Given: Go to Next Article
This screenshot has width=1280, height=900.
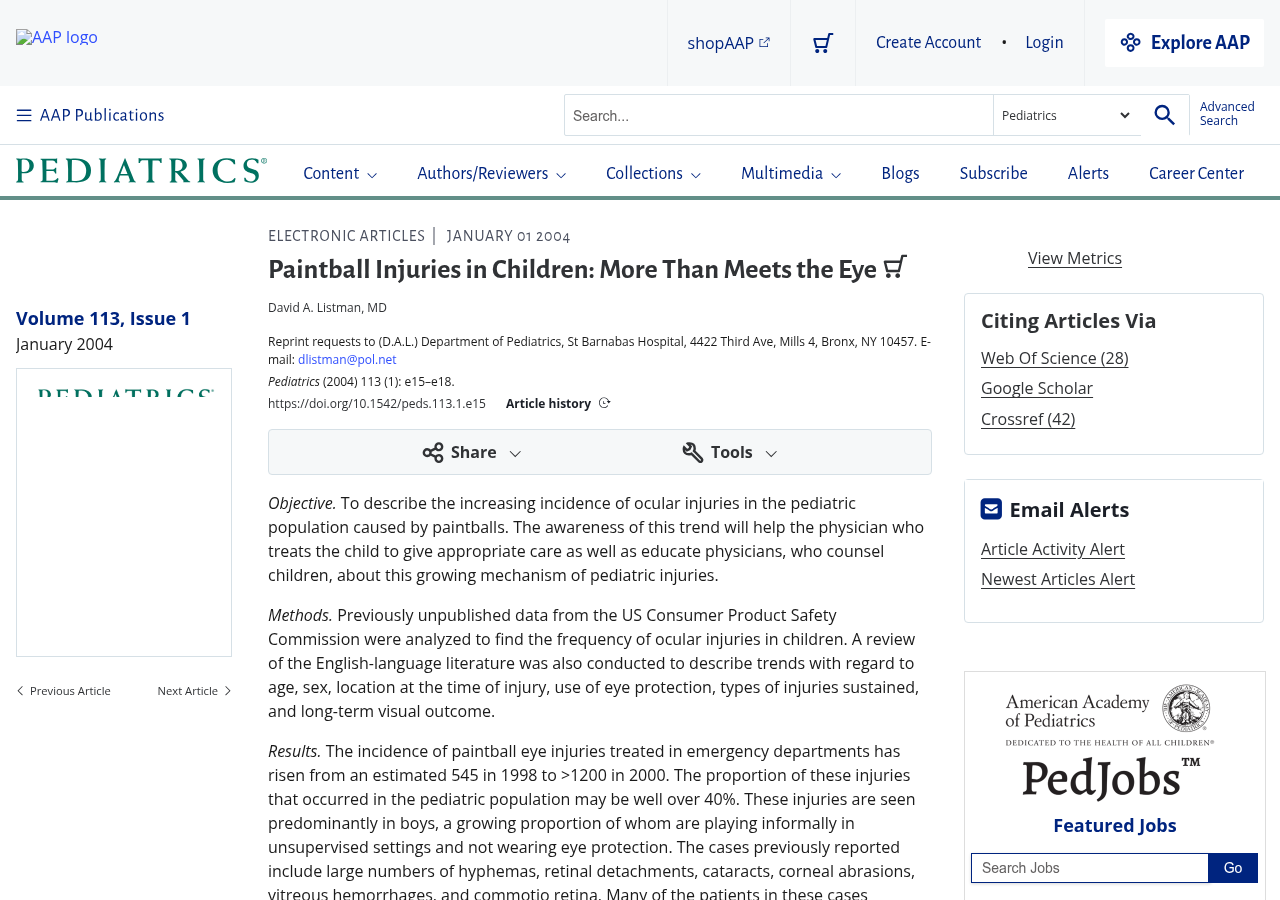Looking at the screenshot, I should pyautogui.click(x=194, y=691).
